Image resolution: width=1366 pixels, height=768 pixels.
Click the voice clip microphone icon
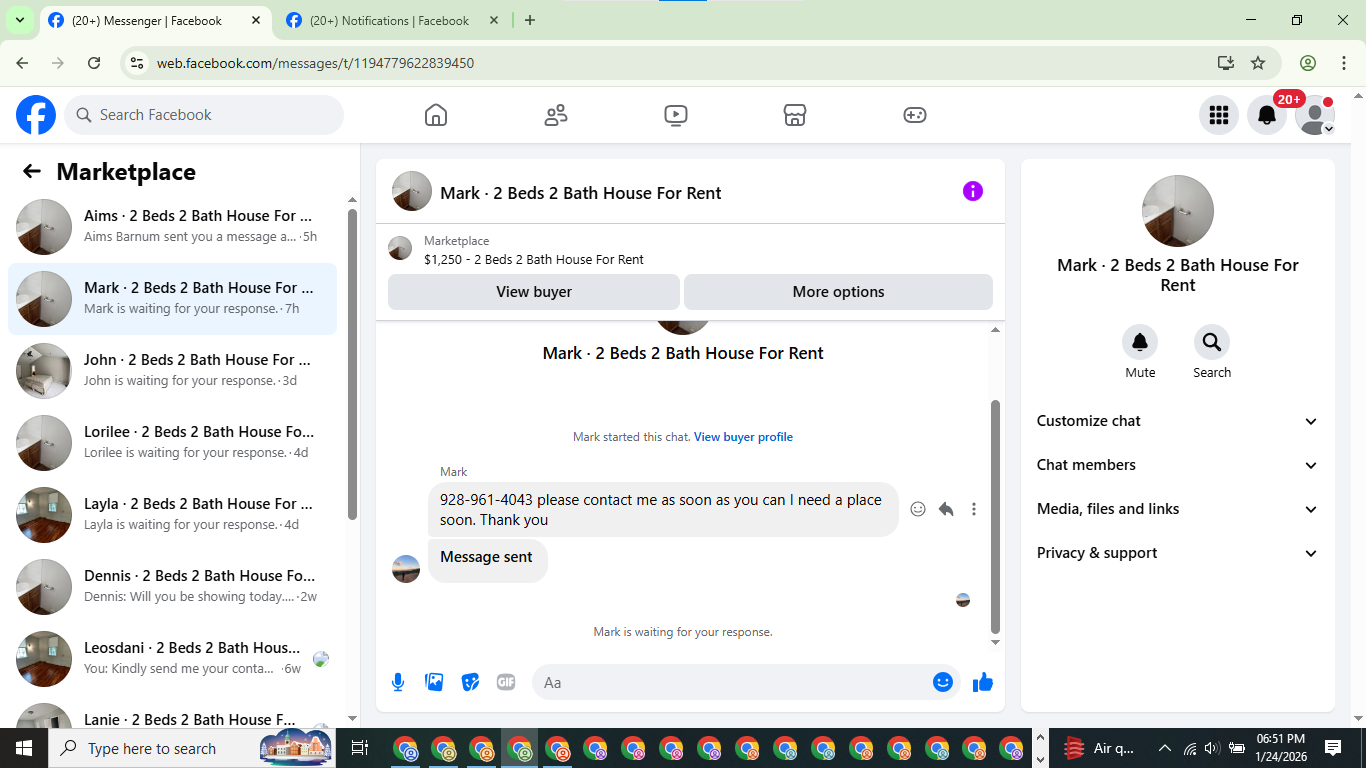click(398, 682)
